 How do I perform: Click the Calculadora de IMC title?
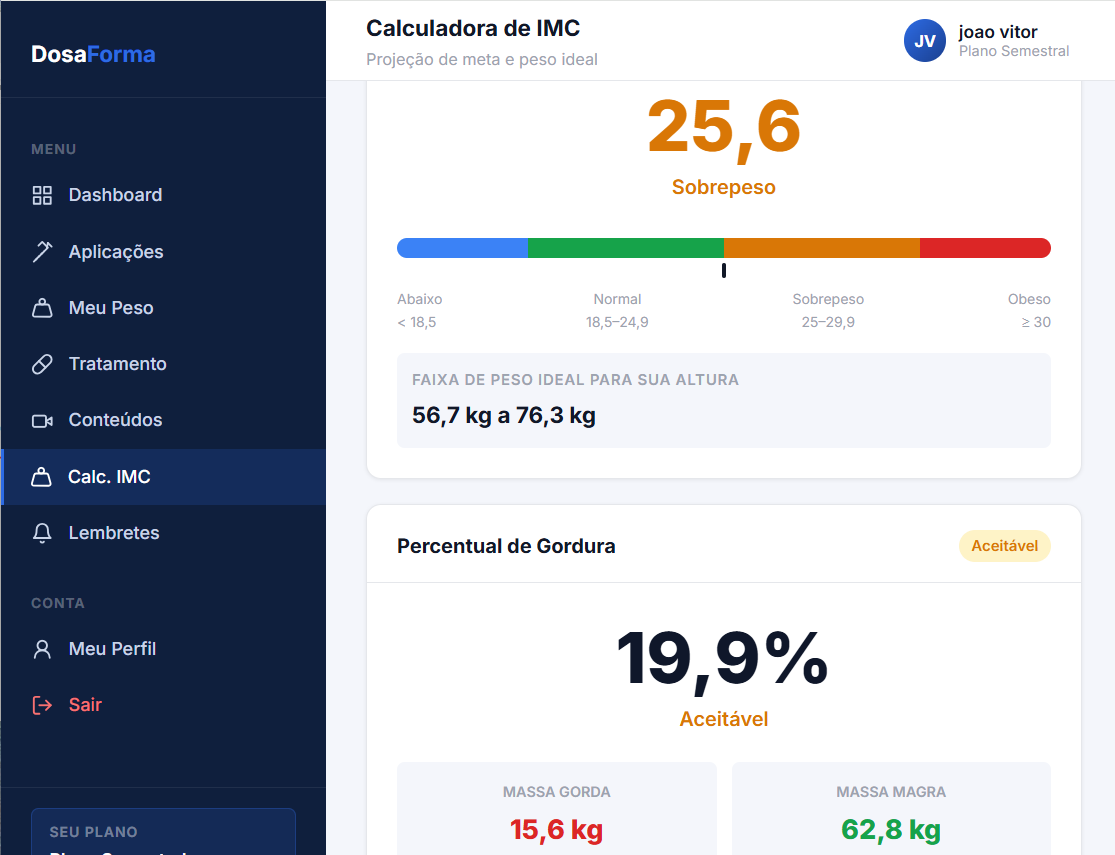[473, 28]
